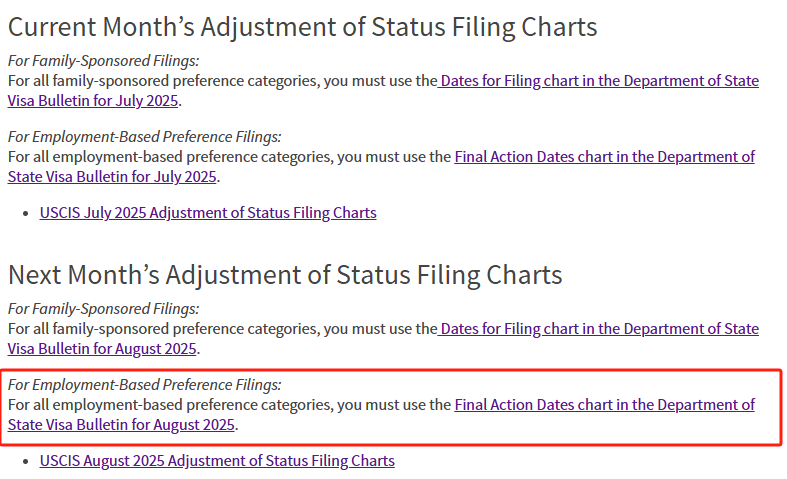Screen dimensions: 787x479
Task: Click "For Family-Sponsored Filings:" label under Next Month
Action: click(103, 309)
